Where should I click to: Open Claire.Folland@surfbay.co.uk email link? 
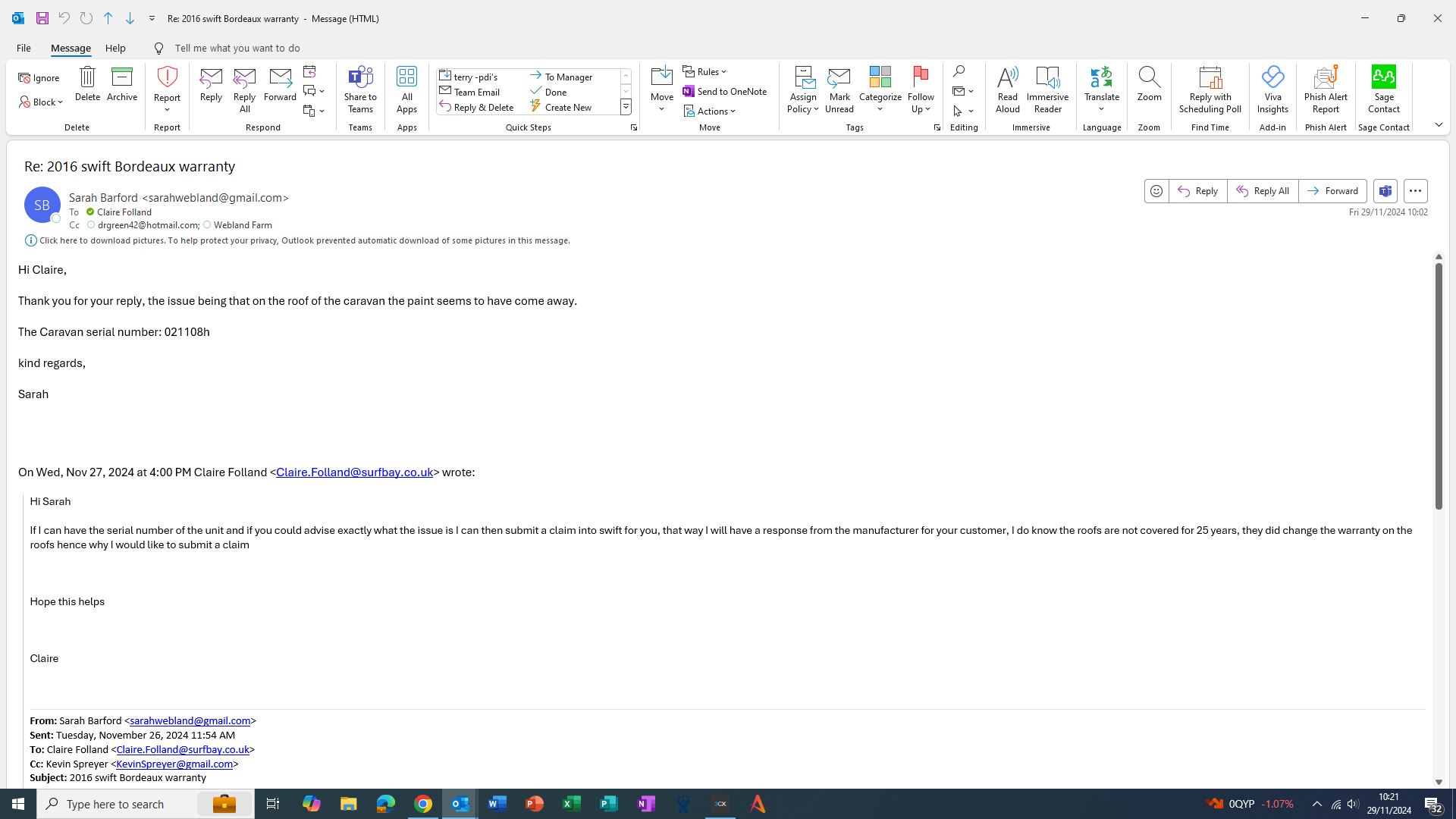click(x=354, y=472)
